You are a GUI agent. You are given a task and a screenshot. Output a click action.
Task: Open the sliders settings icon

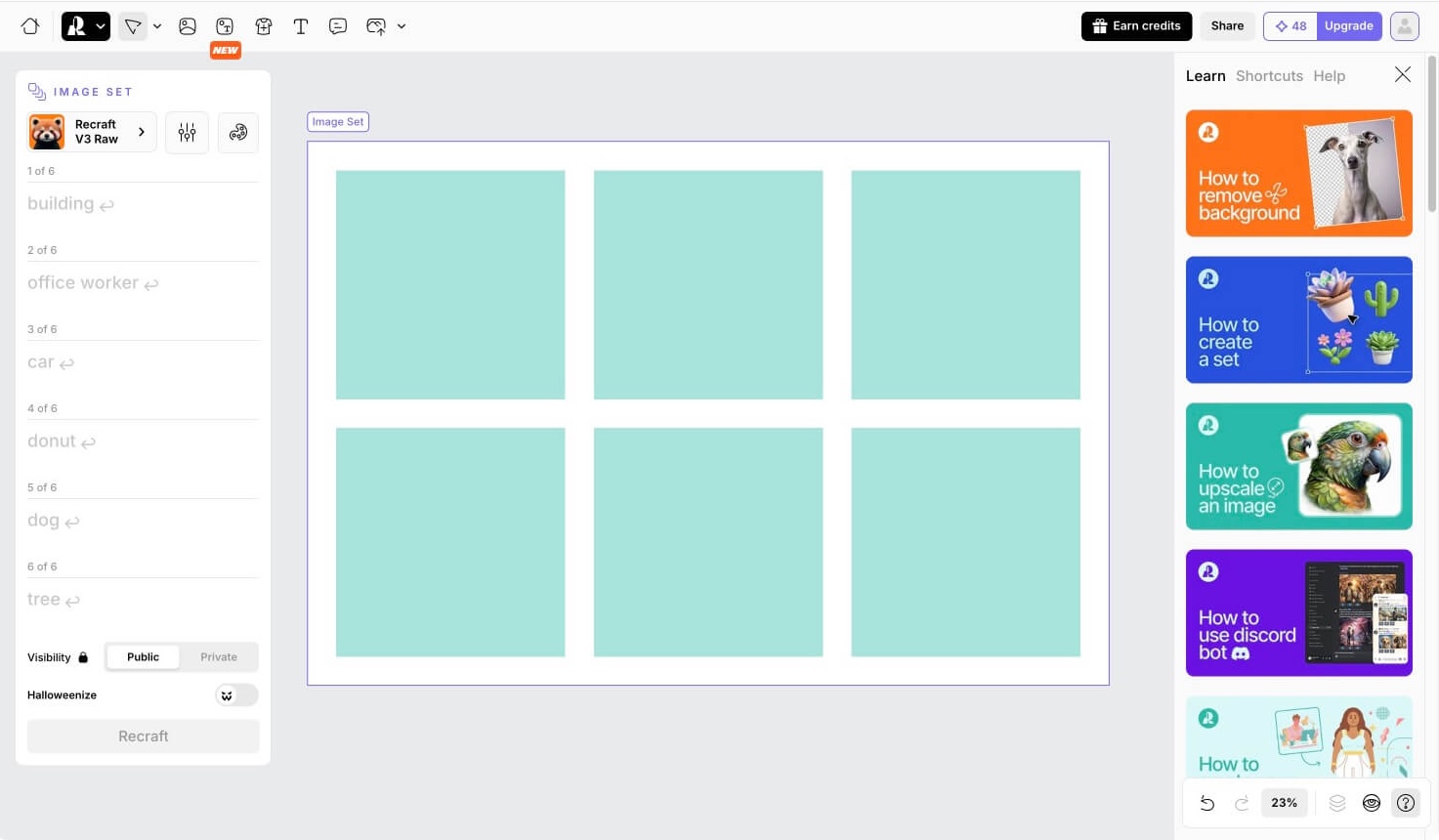(x=187, y=133)
